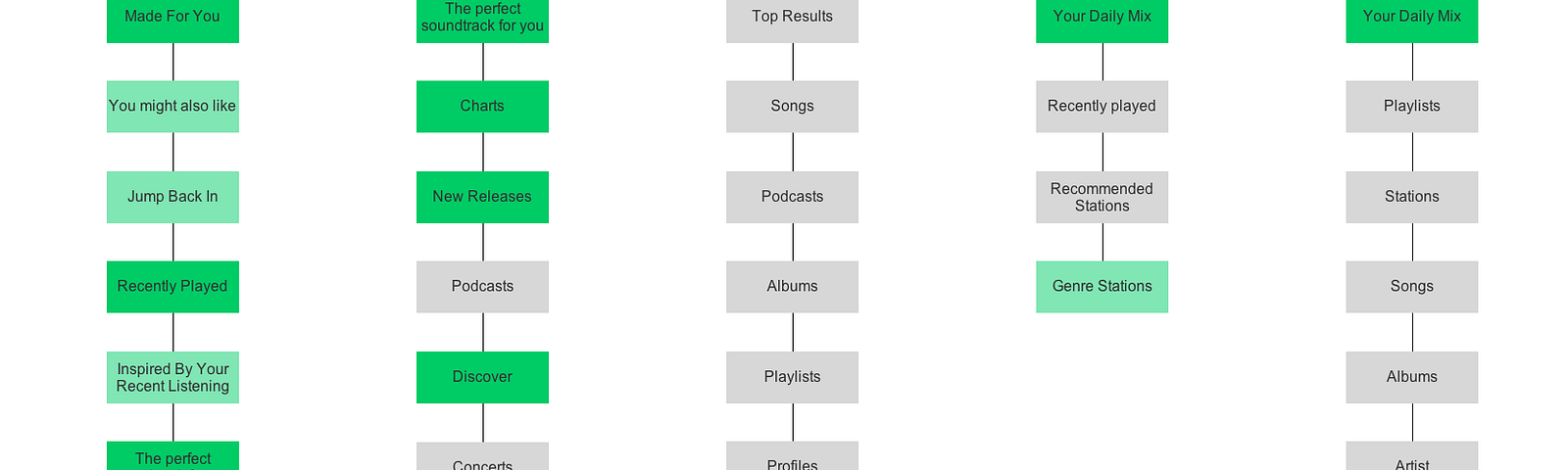Select the Podcasts box below New Releases
The height and width of the screenshot is (470, 1568).
pos(482,287)
